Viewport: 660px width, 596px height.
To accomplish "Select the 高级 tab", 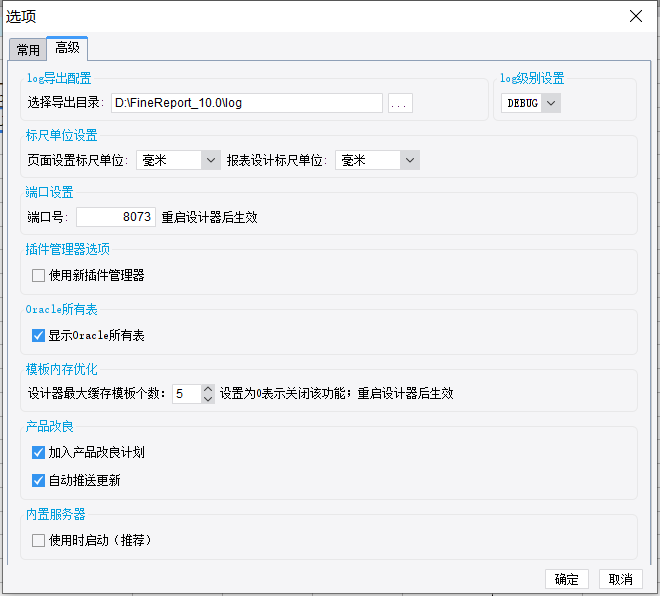I will pos(67,48).
